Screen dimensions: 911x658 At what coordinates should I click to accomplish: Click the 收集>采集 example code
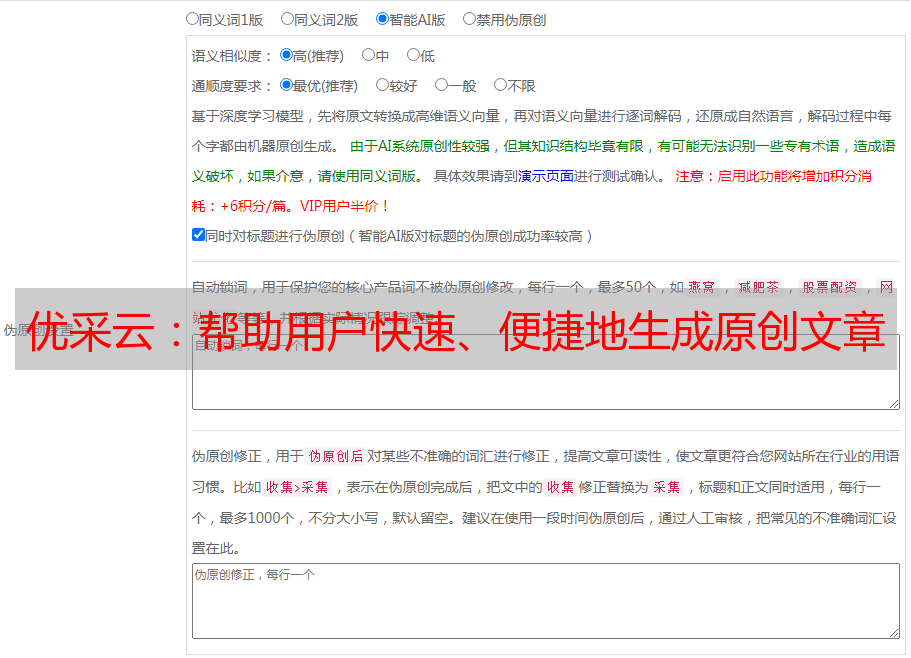click(297, 487)
